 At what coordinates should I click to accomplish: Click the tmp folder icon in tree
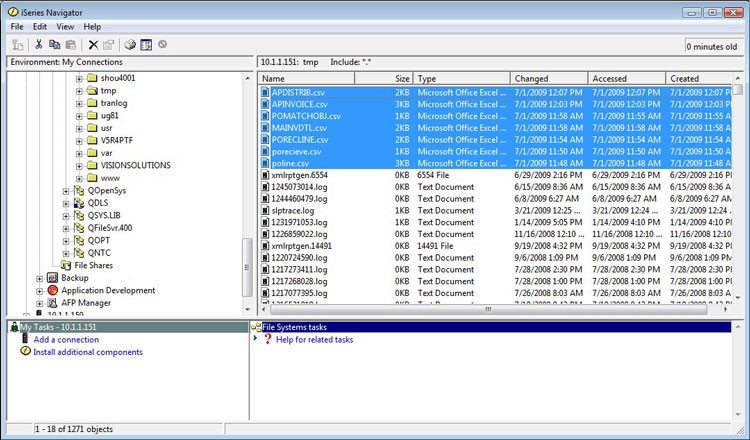92,90
